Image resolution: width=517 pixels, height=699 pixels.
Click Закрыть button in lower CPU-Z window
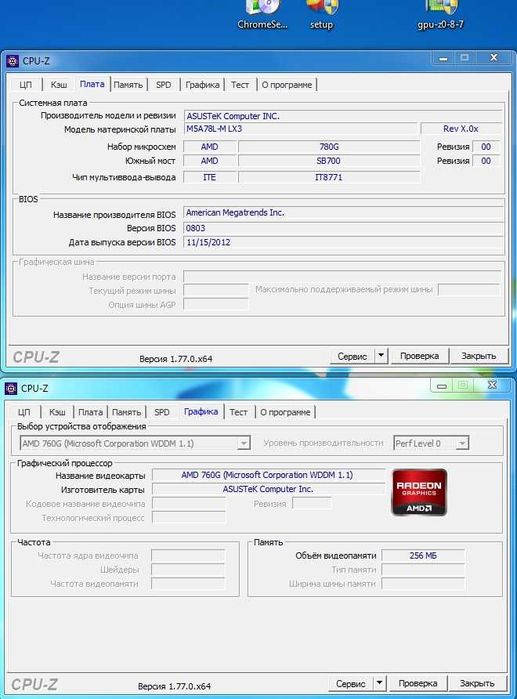tap(477, 683)
